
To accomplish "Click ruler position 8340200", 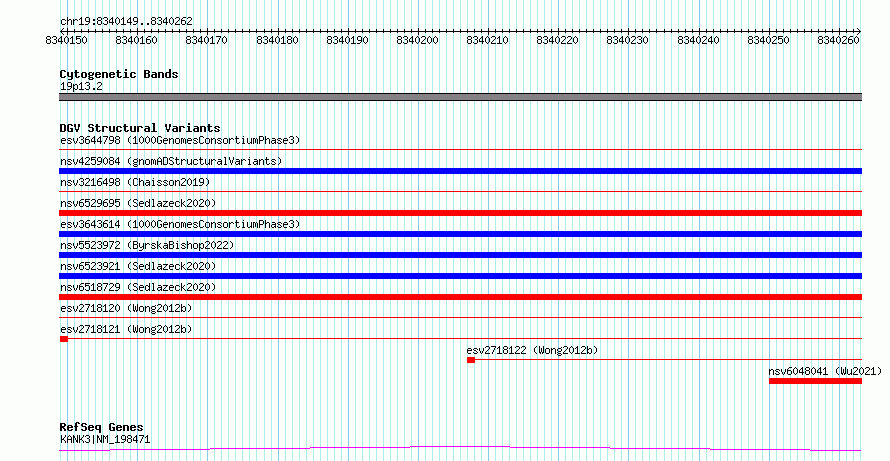I will 418,40.
